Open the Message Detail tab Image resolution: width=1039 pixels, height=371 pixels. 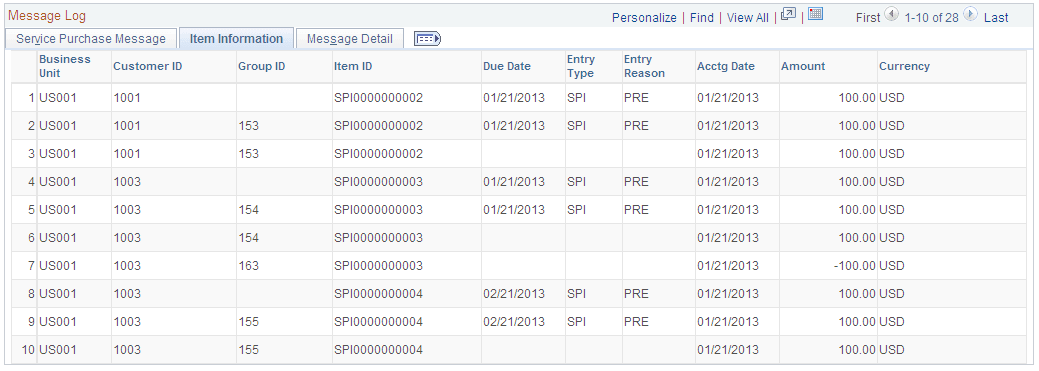(350, 38)
